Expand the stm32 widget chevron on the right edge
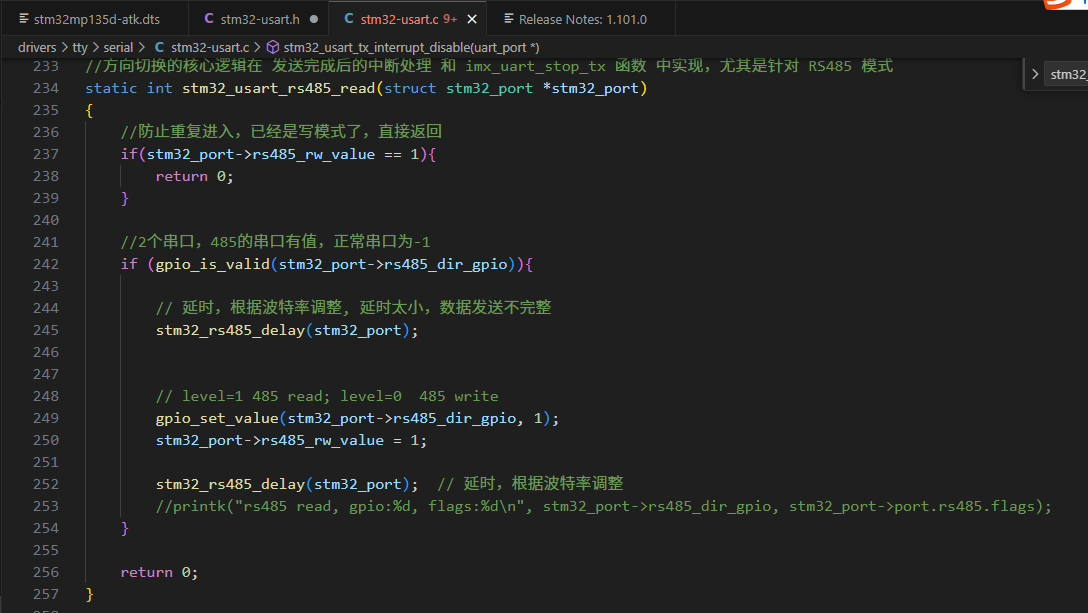Viewport: 1088px width, 613px height. pos(1035,73)
